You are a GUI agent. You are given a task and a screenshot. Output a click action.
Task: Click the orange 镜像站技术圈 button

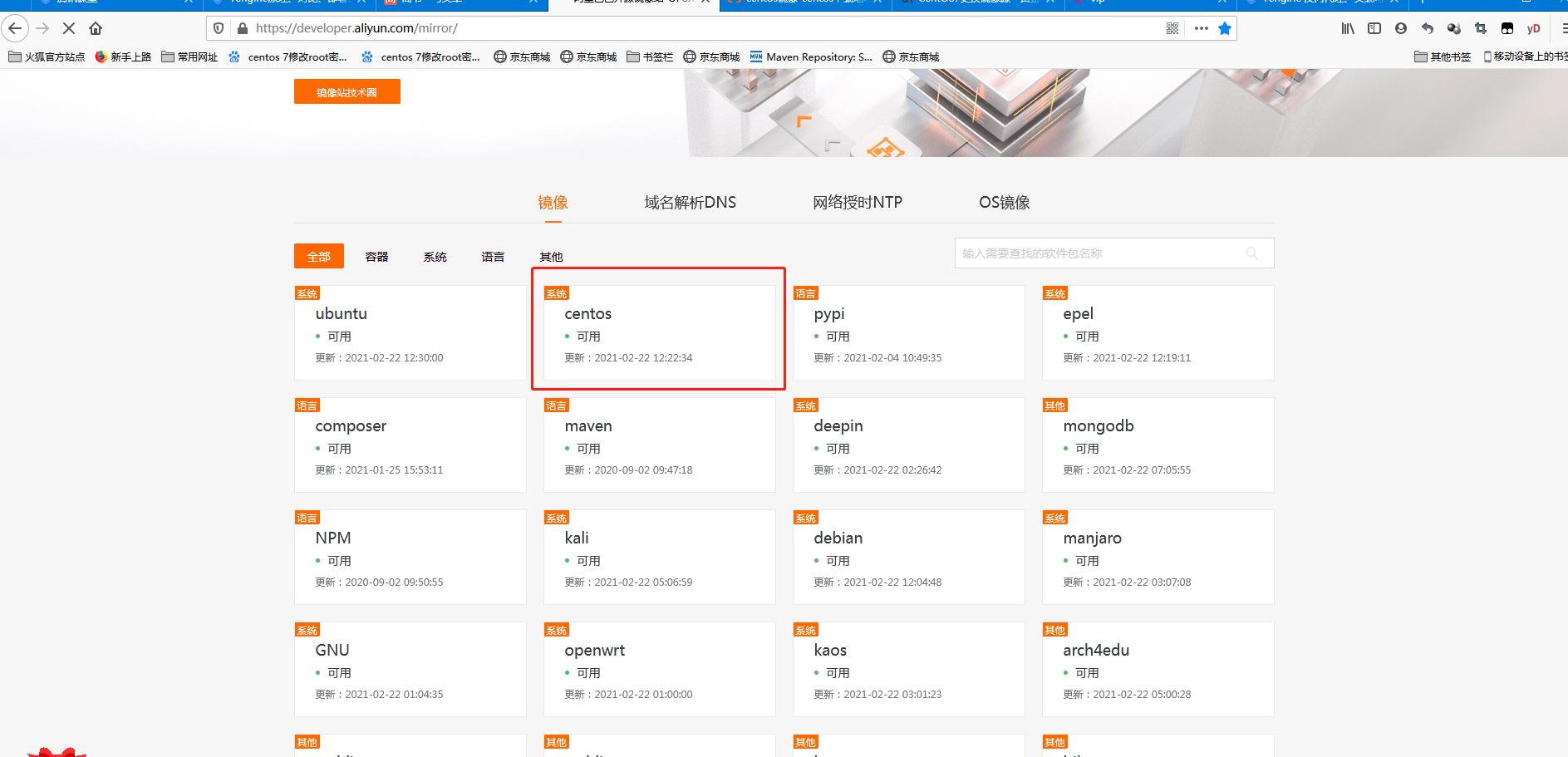tap(347, 91)
